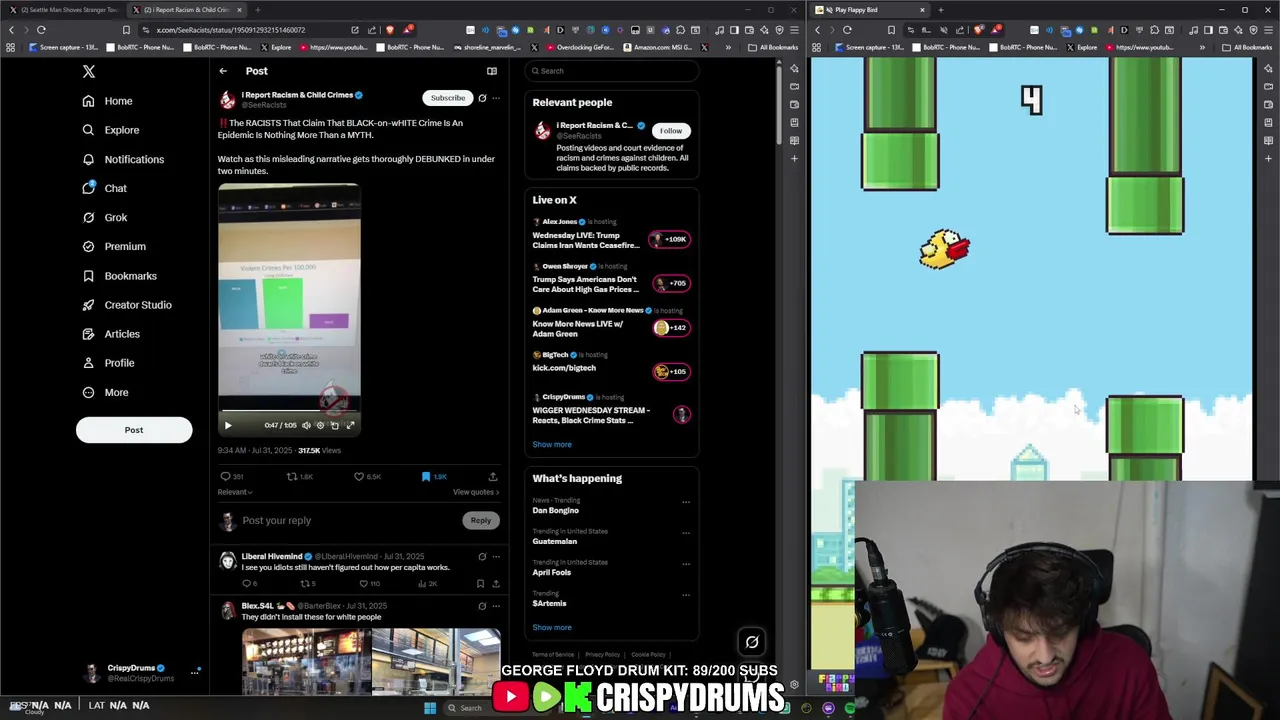The image size is (1280, 720).
Task: Open Chat in the X sidebar
Action: (x=104, y=188)
